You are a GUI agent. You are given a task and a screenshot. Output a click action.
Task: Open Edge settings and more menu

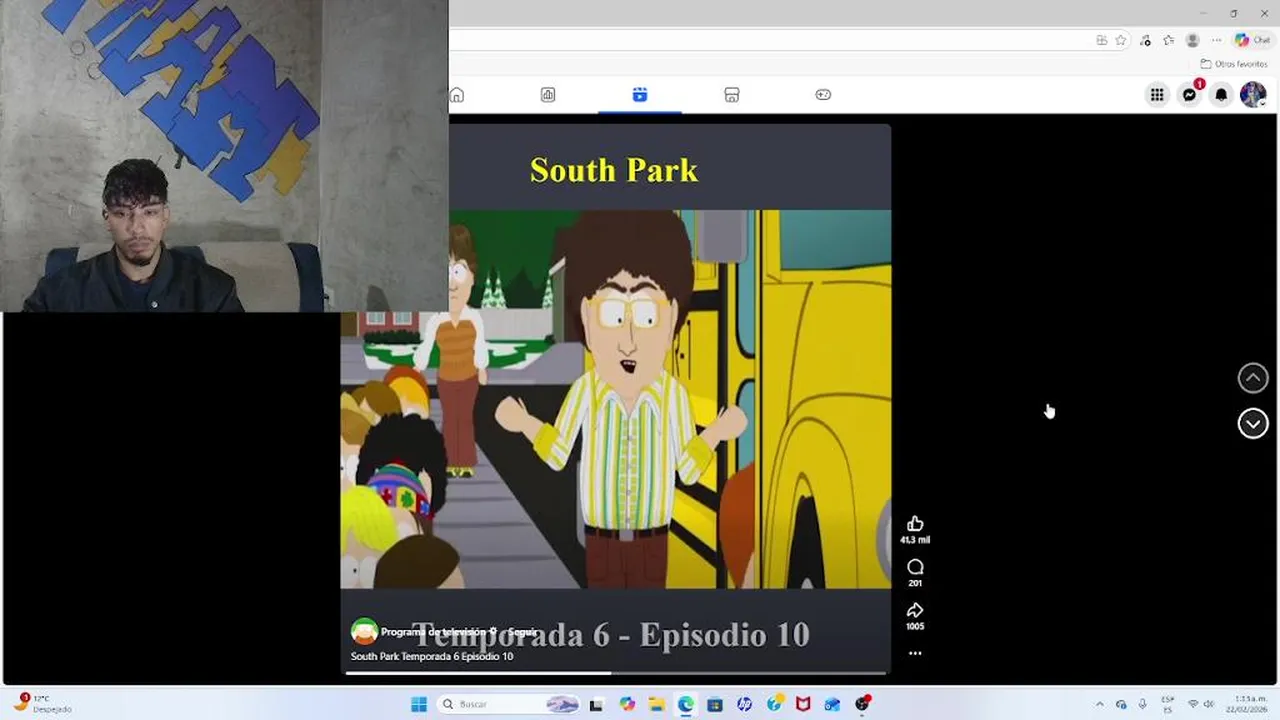pos(1216,40)
